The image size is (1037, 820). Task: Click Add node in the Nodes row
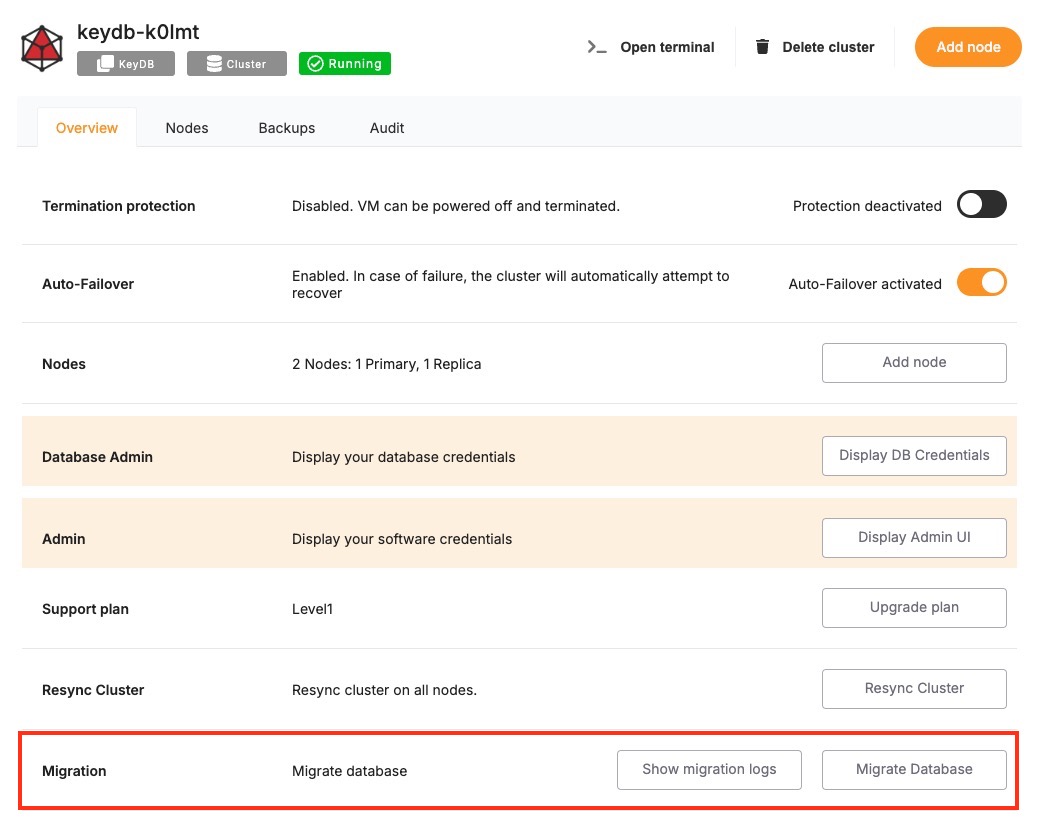[914, 363]
